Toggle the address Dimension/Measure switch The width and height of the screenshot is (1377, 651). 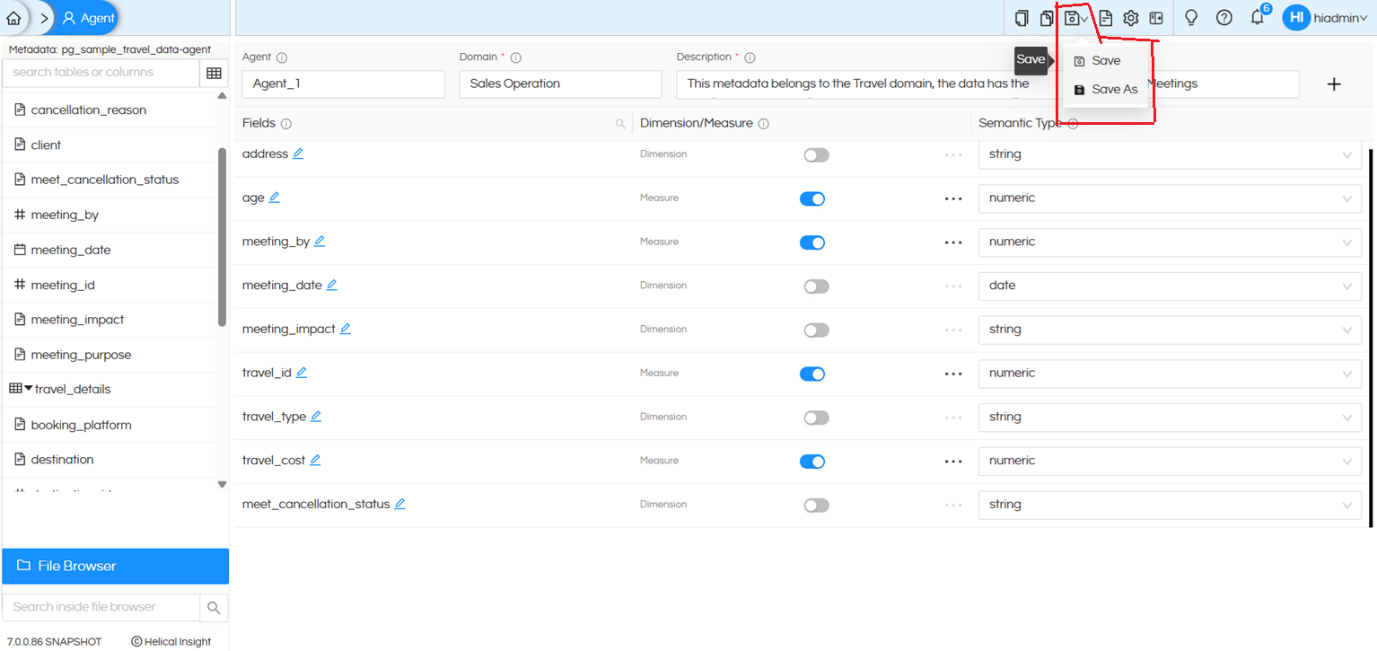point(816,155)
